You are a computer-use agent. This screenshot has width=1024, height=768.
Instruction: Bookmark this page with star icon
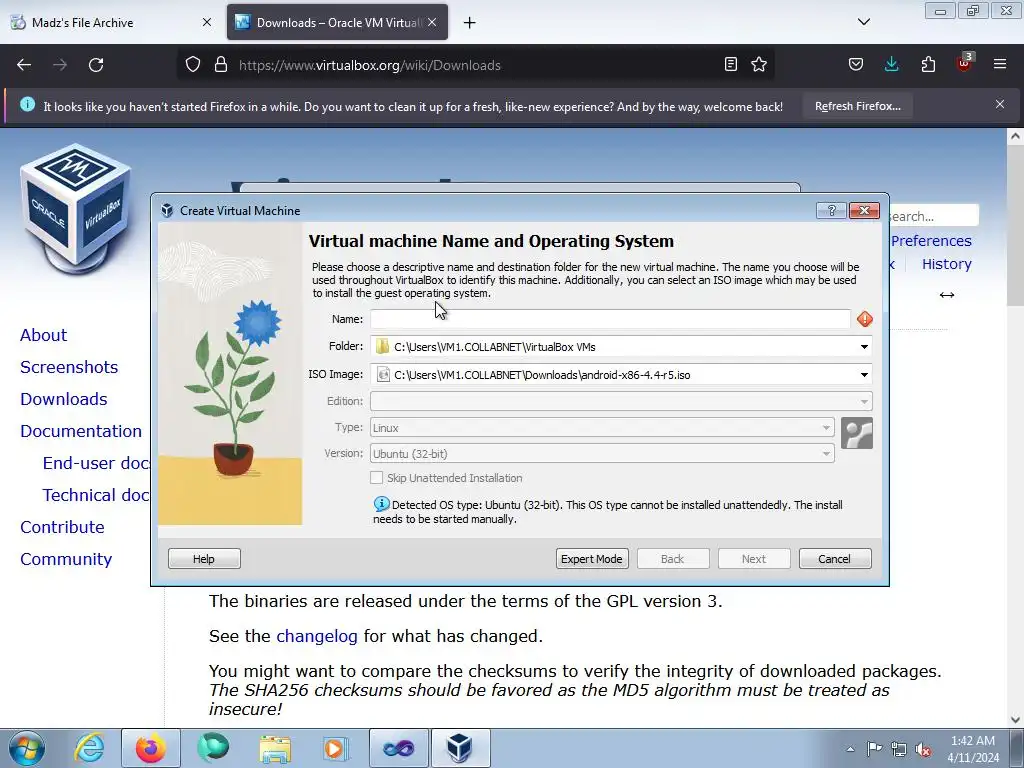[x=759, y=65]
